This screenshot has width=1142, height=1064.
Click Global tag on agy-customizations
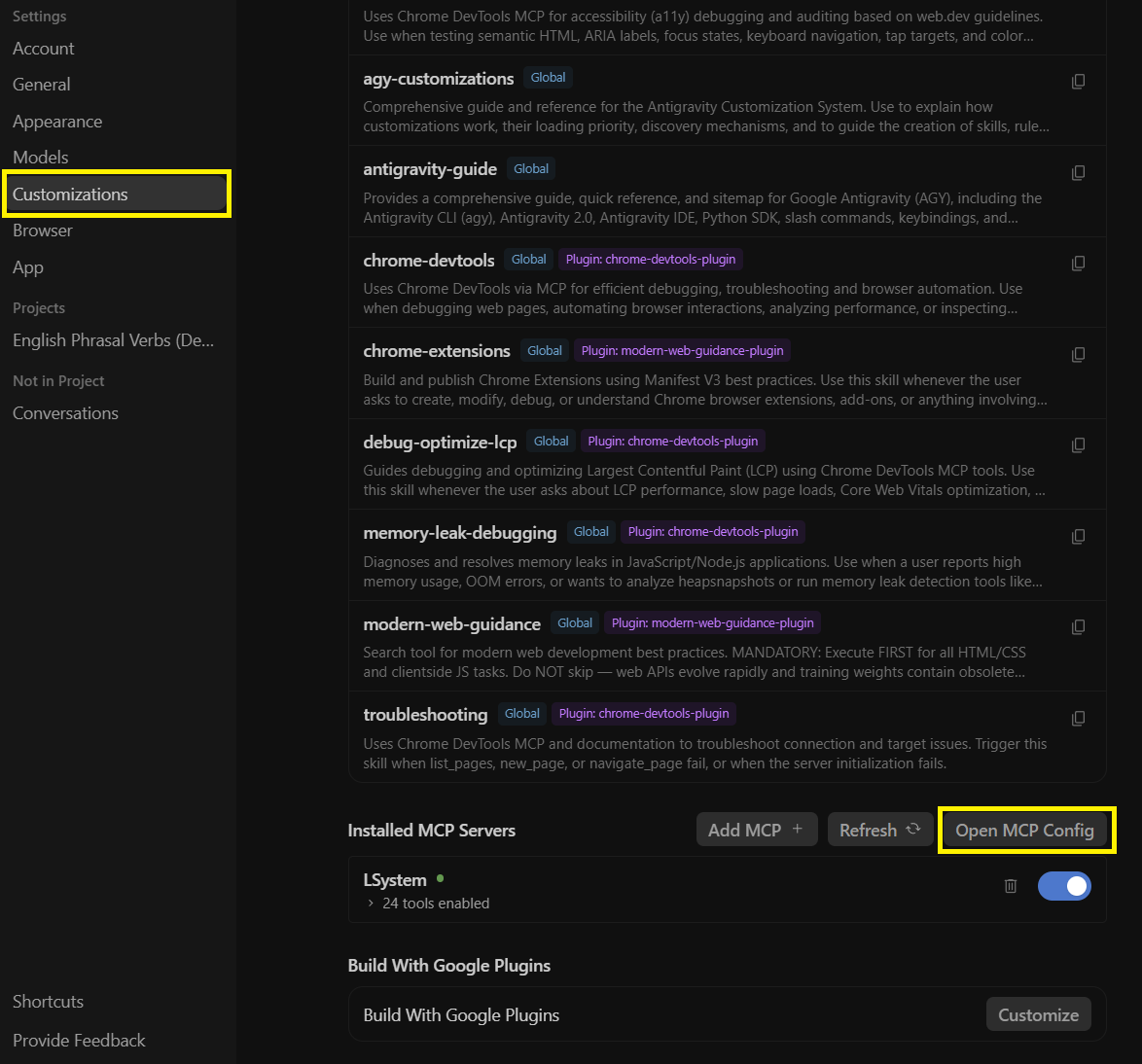(548, 77)
